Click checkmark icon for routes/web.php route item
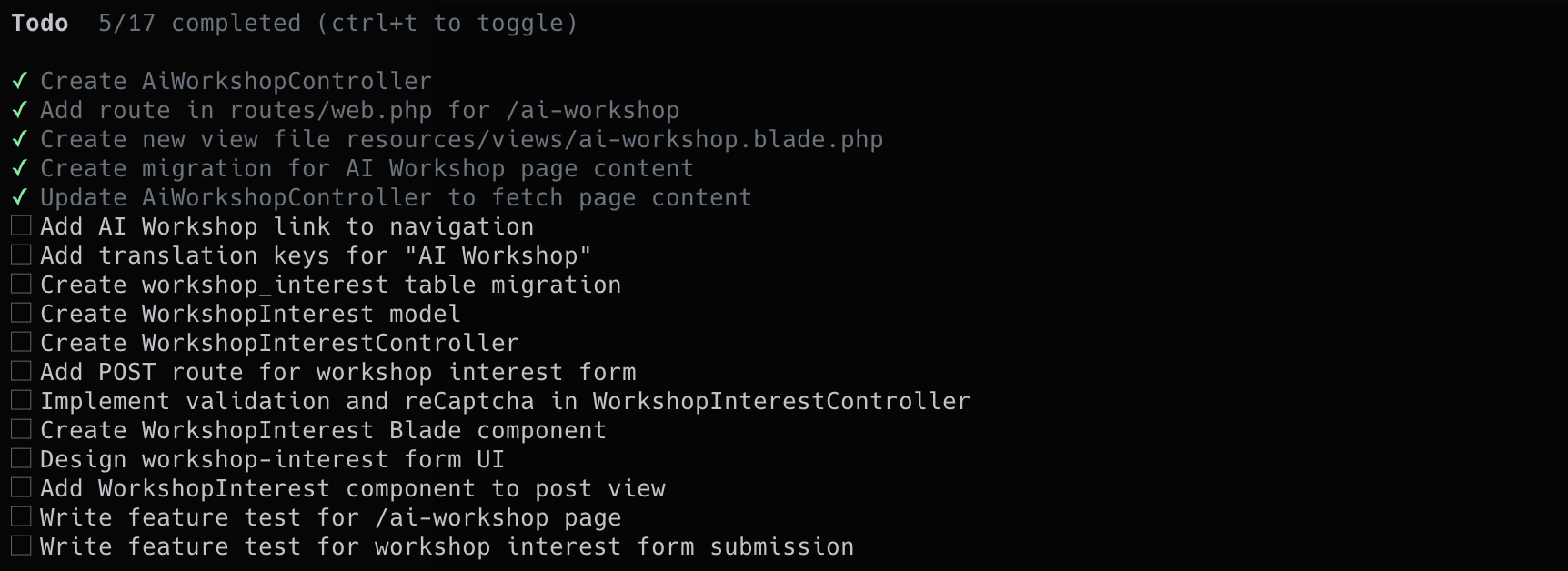Image resolution: width=1568 pixels, height=571 pixels. (x=19, y=110)
